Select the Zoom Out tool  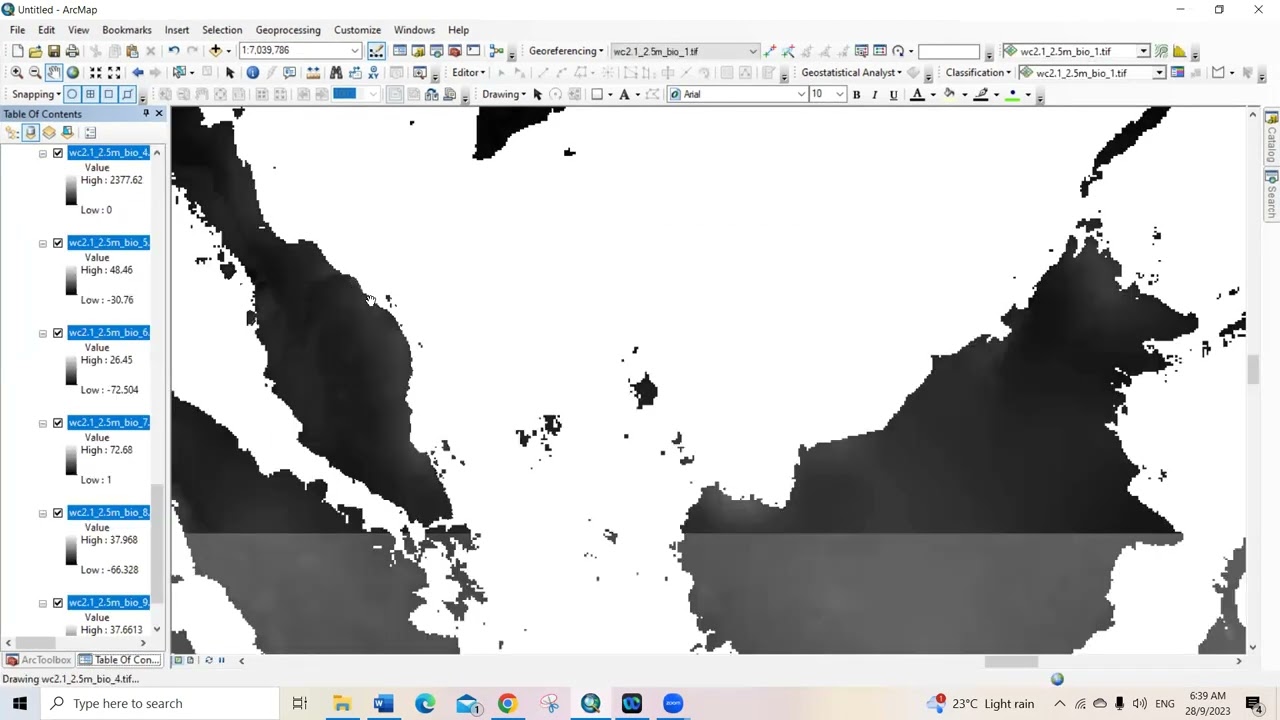click(x=35, y=73)
